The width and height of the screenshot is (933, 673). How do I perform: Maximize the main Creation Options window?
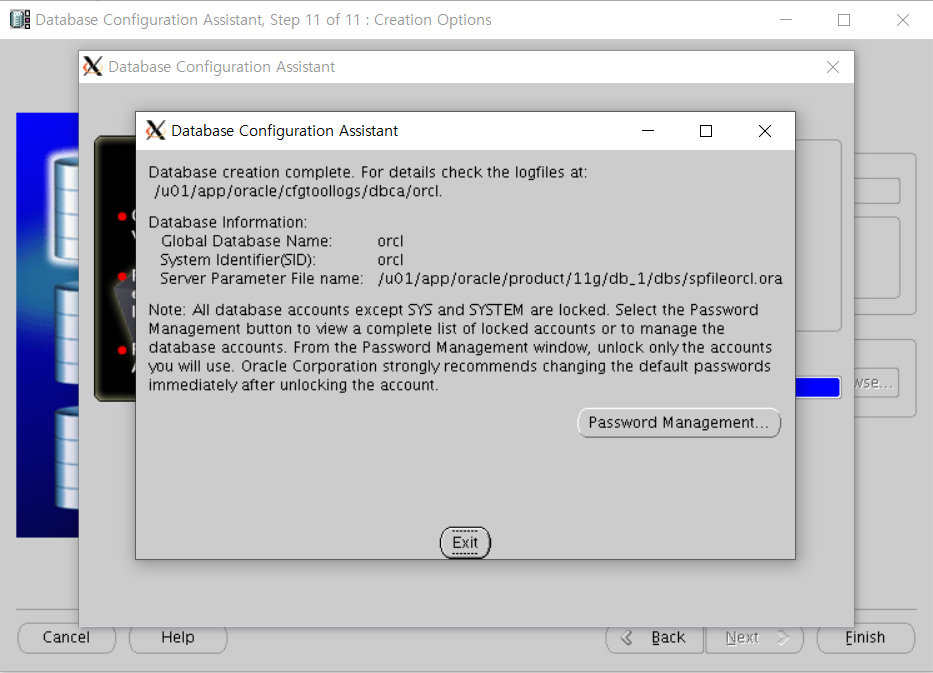tap(844, 20)
